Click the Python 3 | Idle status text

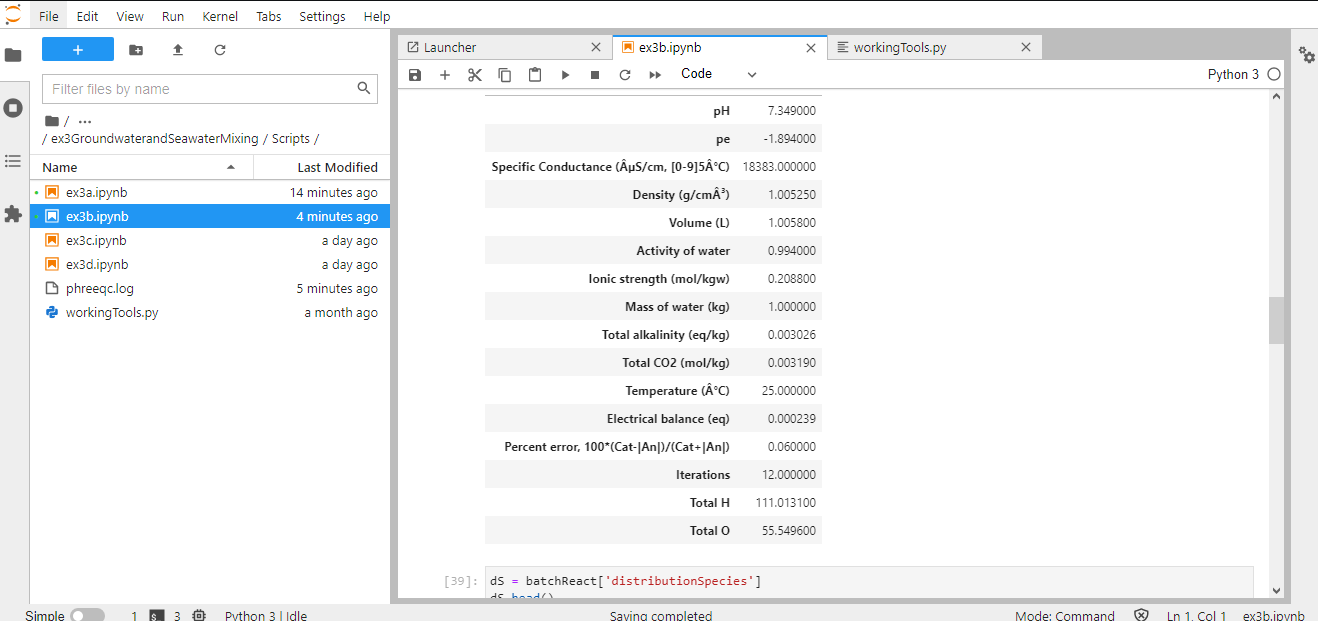(266, 615)
